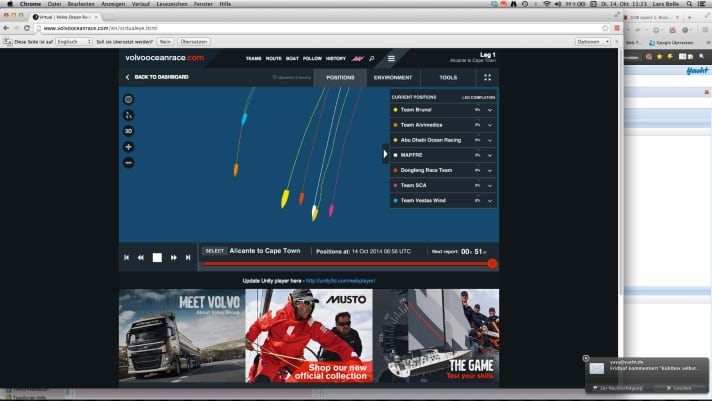Skip to the start of the race playback
This screenshot has height=401, width=712.
pos(126,257)
